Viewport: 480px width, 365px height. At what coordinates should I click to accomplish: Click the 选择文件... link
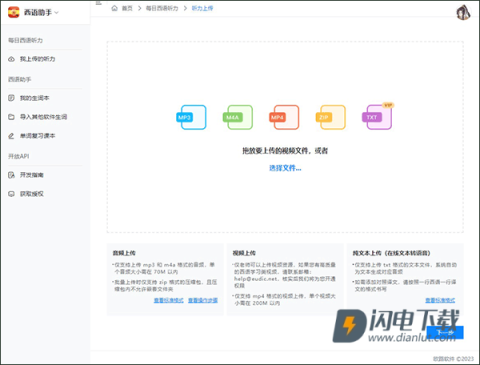coord(285,168)
